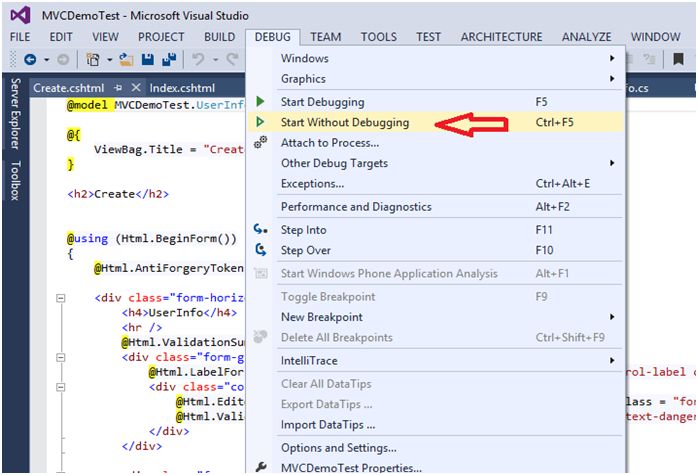Collapse the form-horizontal div code region
The image size is (698, 475).
tap(61, 298)
